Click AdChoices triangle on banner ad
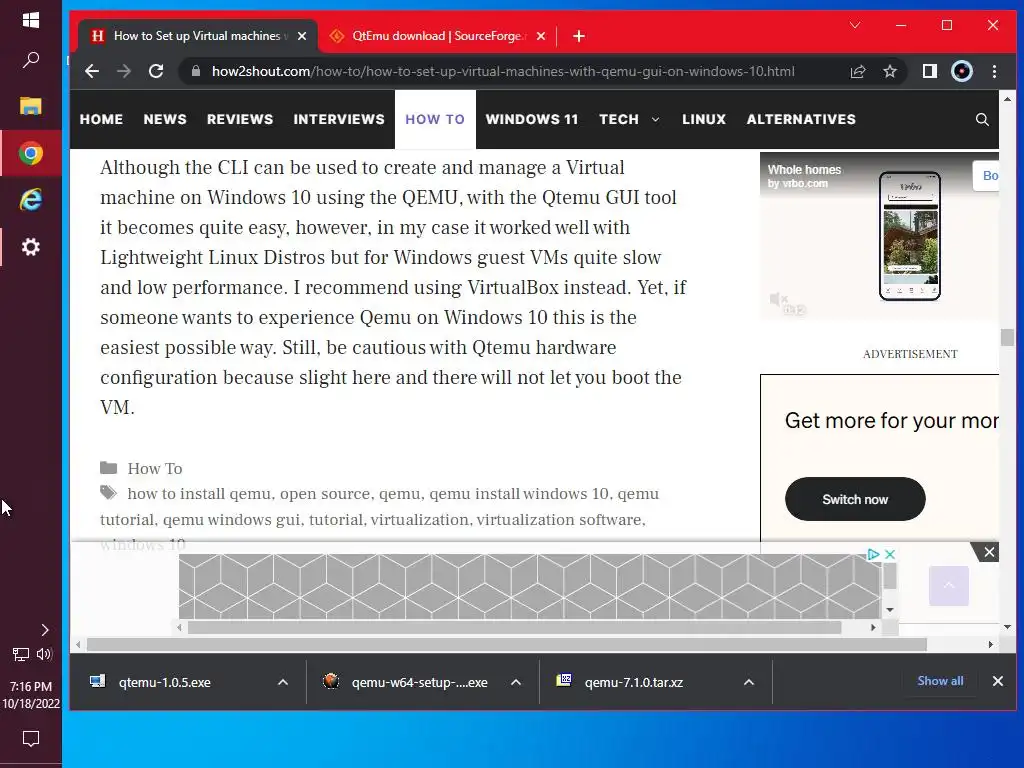1024x768 pixels. (873, 554)
